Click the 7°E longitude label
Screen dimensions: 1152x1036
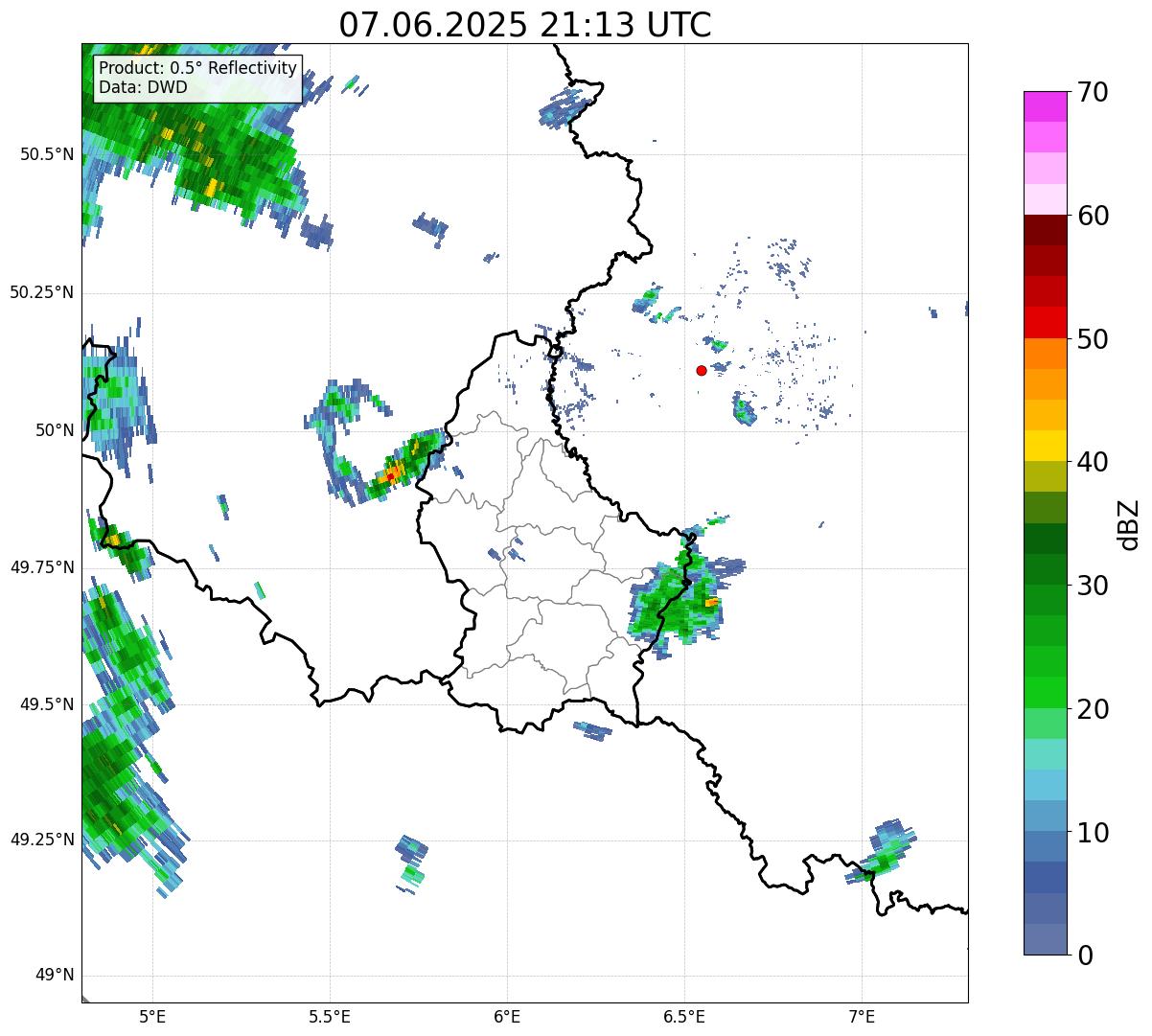[x=862, y=1016]
